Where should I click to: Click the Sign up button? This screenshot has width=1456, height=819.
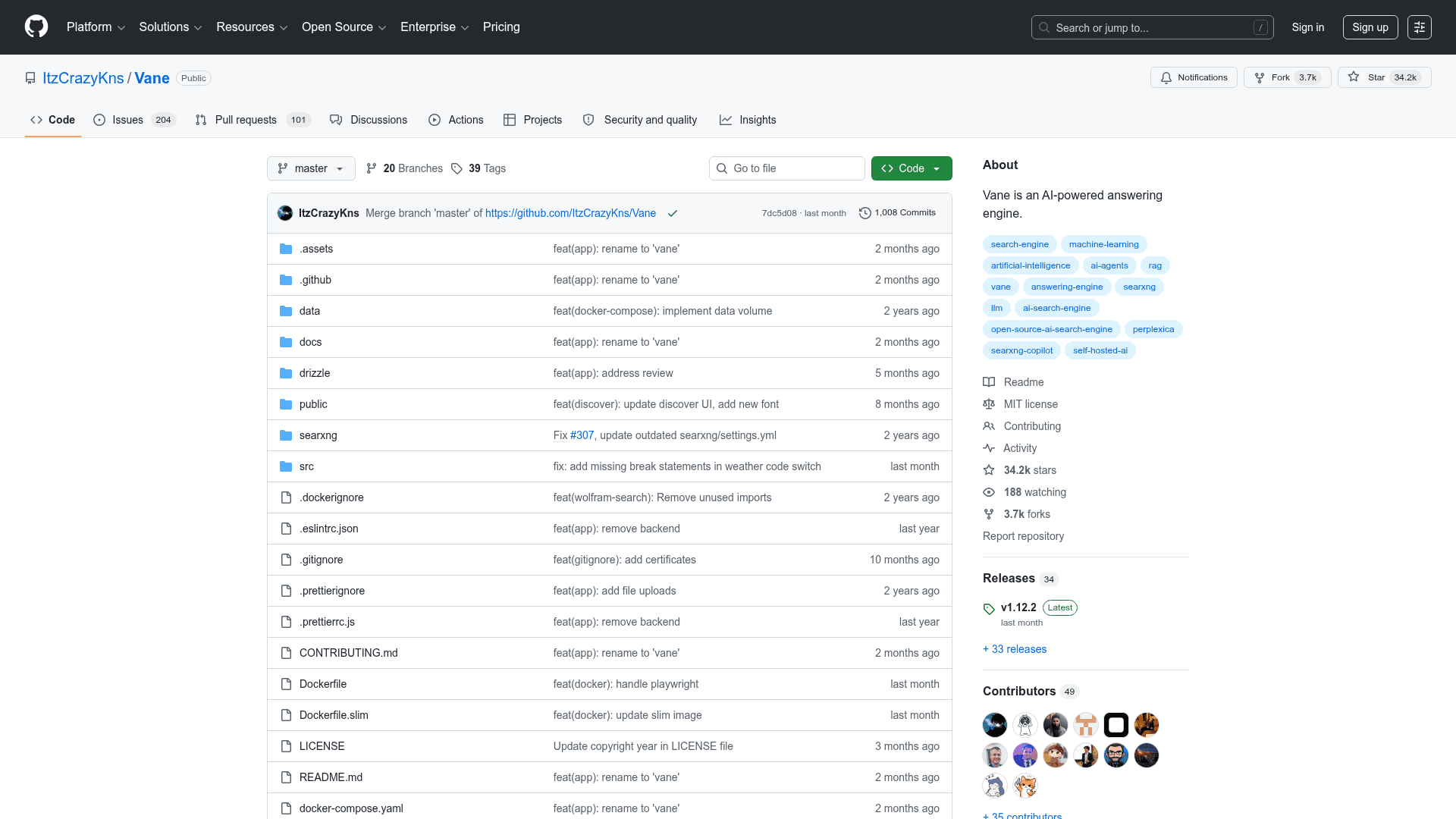tap(1370, 27)
